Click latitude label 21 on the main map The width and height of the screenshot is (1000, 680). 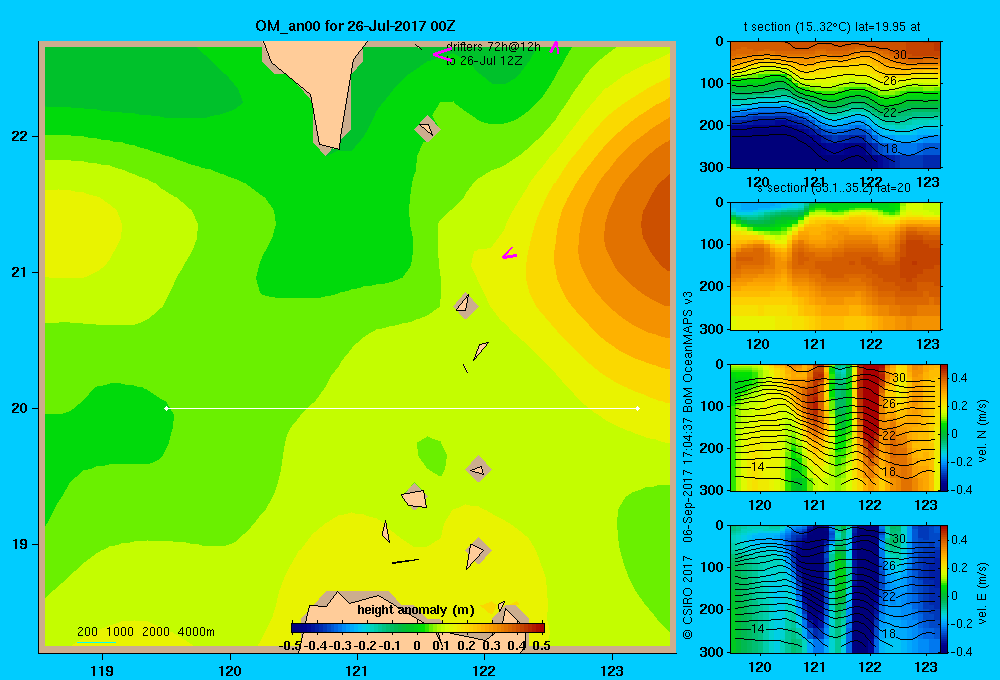pyautogui.click(x=20, y=272)
